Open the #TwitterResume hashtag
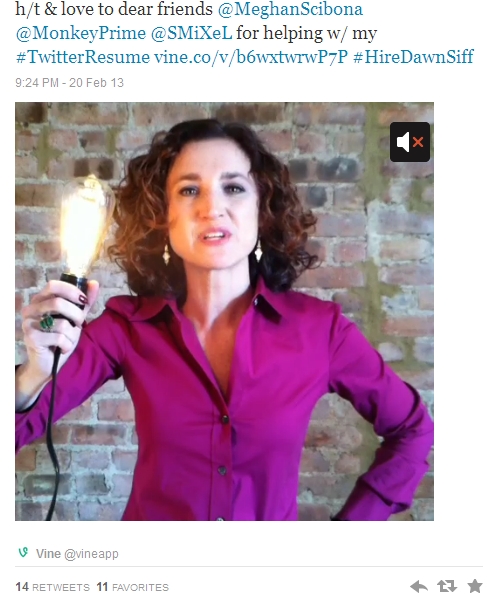Screen dimensions: 487x595 coord(83,57)
